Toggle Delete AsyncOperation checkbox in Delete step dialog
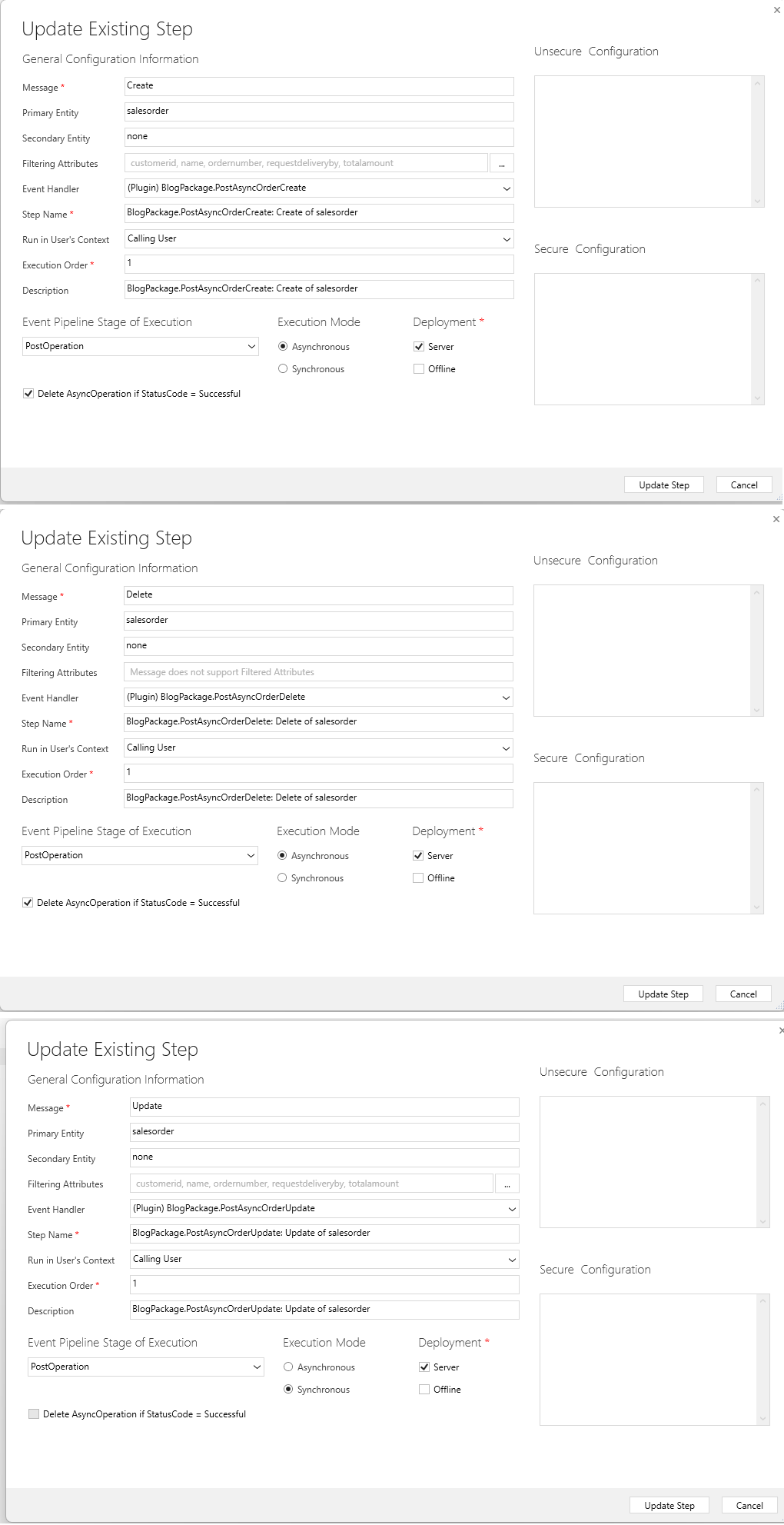 28,903
